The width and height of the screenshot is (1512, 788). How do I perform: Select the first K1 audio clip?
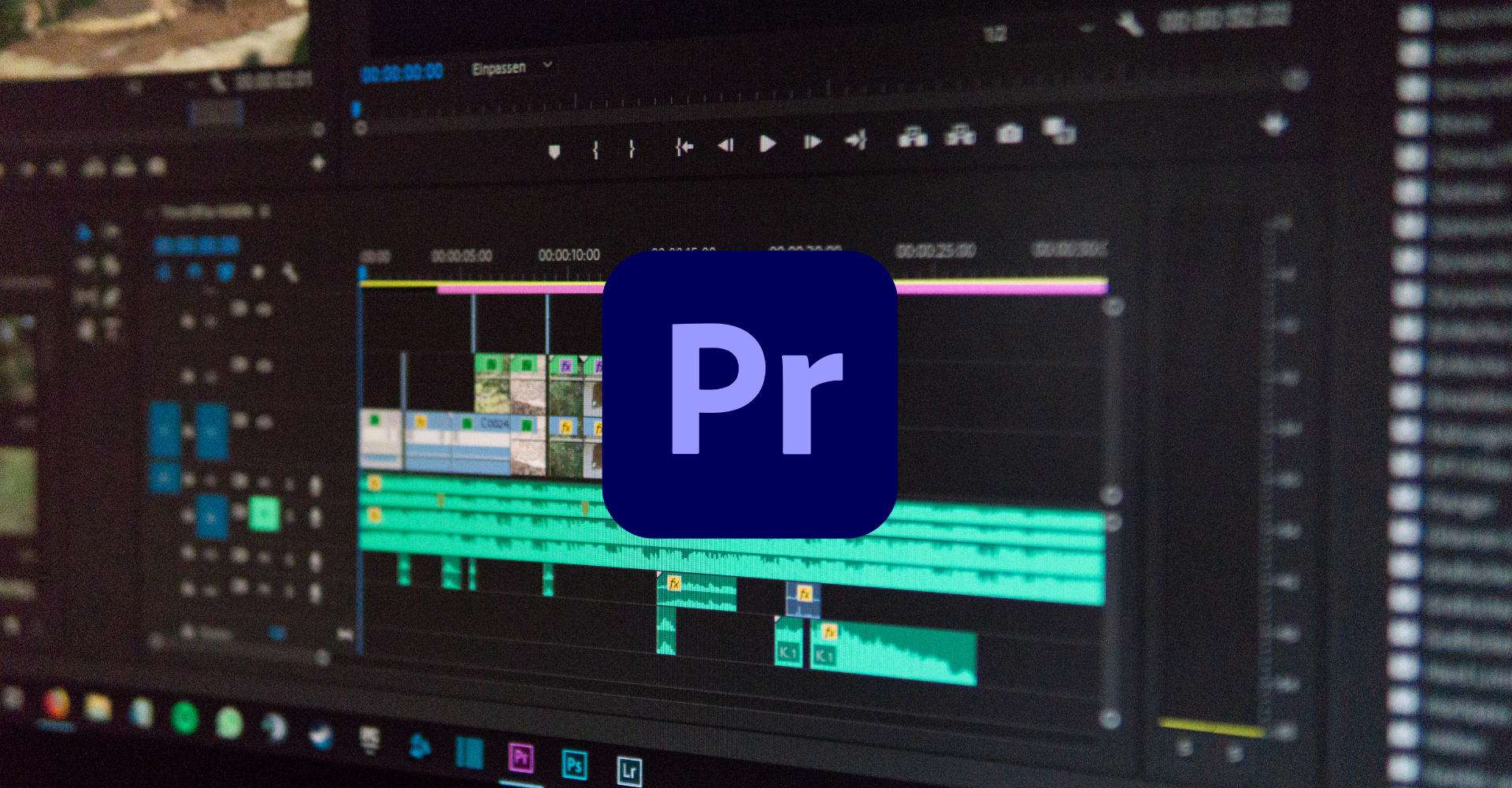pyautogui.click(x=788, y=643)
